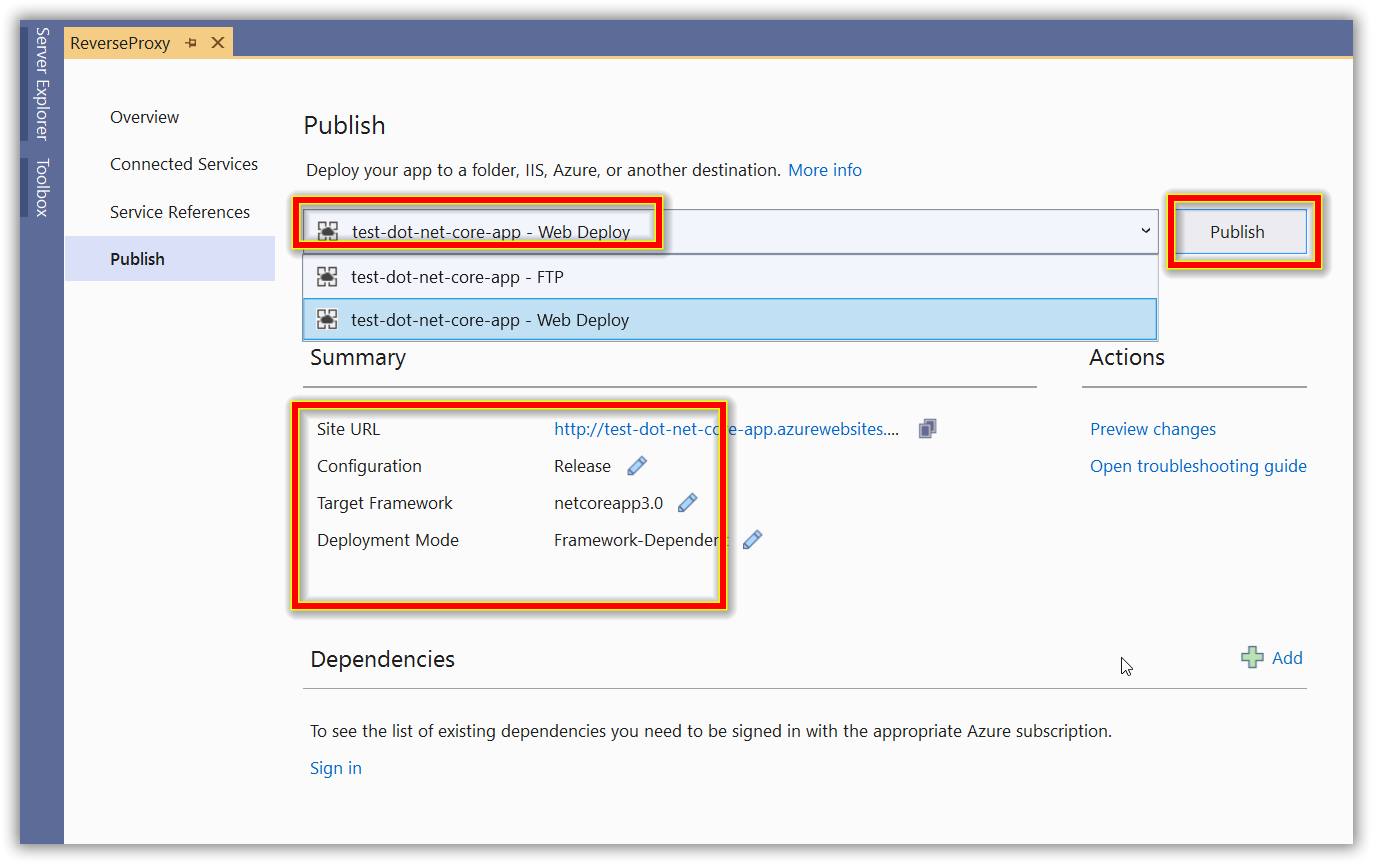Click the Framework-Dependent value text
This screenshot has width=1373, height=864.
point(642,540)
